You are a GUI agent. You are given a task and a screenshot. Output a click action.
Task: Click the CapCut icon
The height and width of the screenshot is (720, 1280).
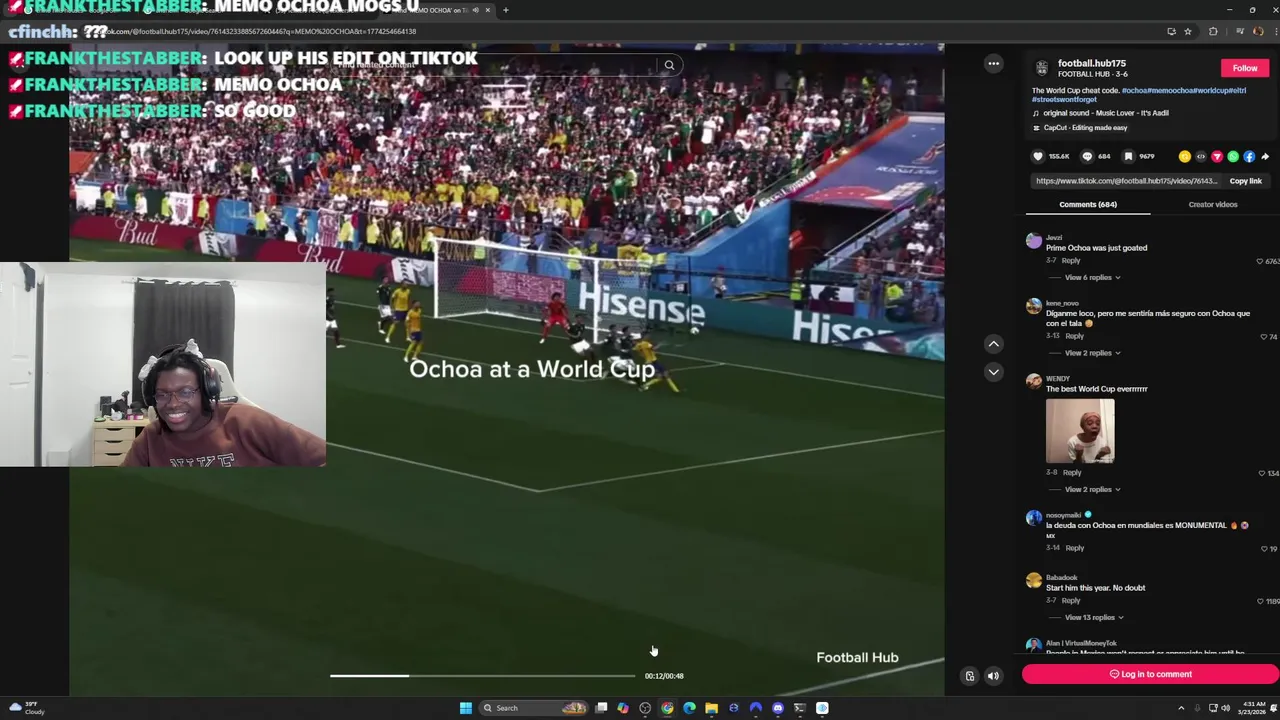(x=1036, y=128)
